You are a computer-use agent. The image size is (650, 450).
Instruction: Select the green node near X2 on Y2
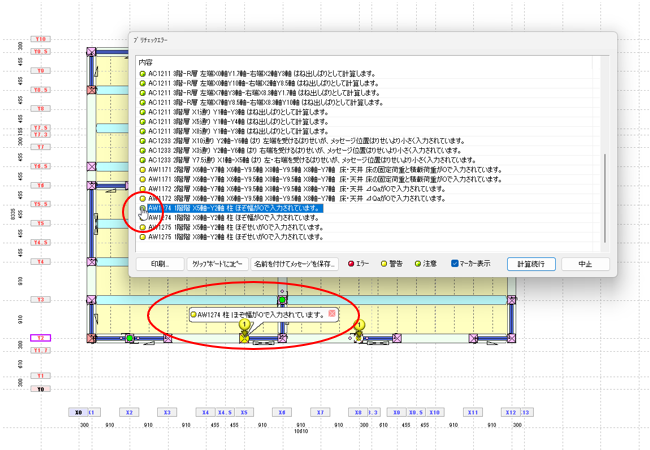click(x=129, y=338)
